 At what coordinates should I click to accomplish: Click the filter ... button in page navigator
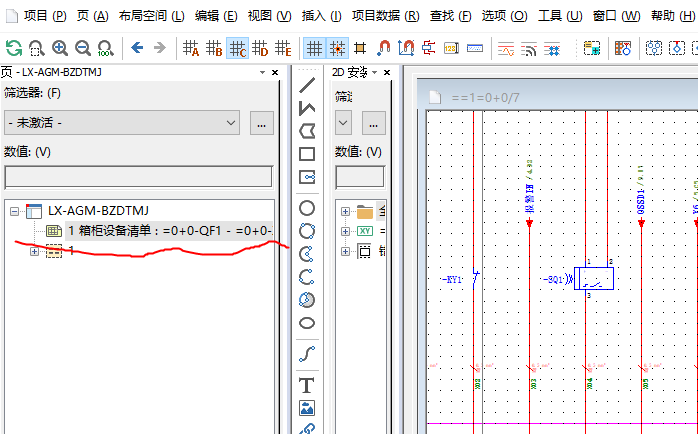[x=261, y=122]
